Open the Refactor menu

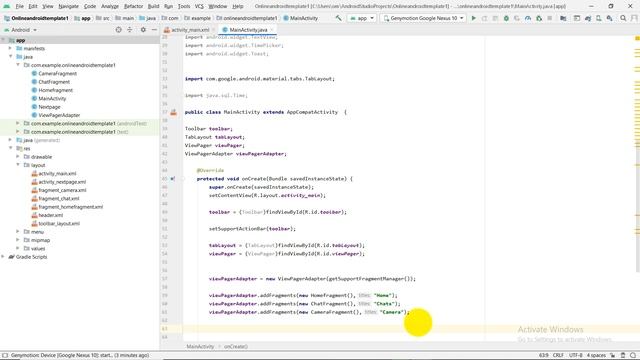(133, 6)
